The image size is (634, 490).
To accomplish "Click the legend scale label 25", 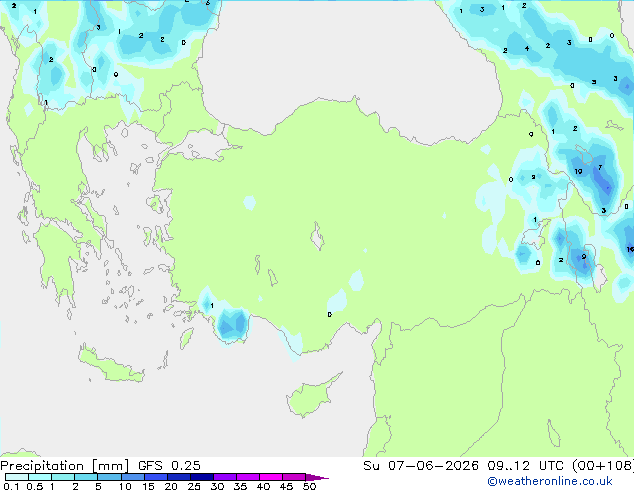I will pyautogui.click(x=194, y=486).
